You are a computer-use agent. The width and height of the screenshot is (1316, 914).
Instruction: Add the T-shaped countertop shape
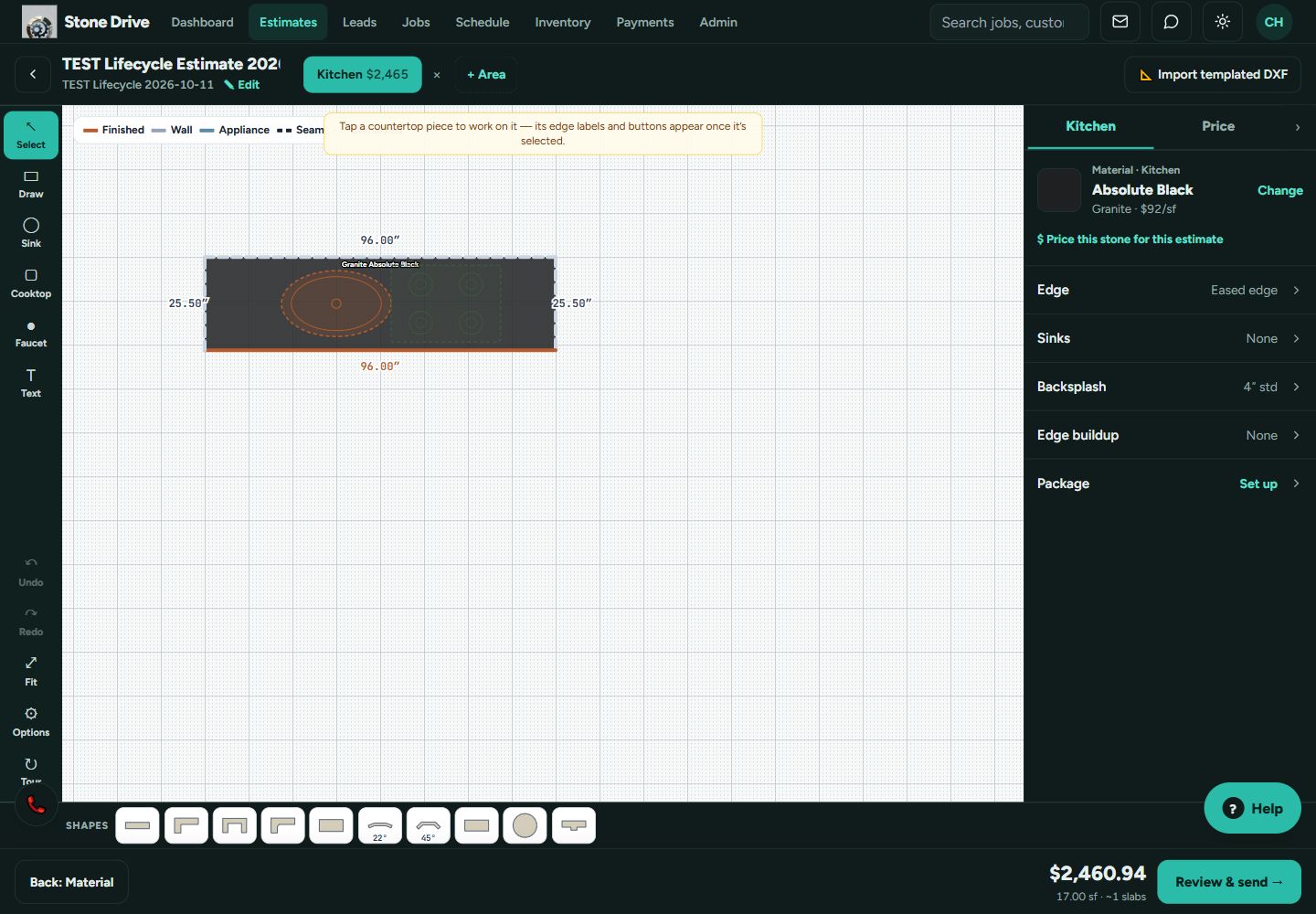[574, 825]
